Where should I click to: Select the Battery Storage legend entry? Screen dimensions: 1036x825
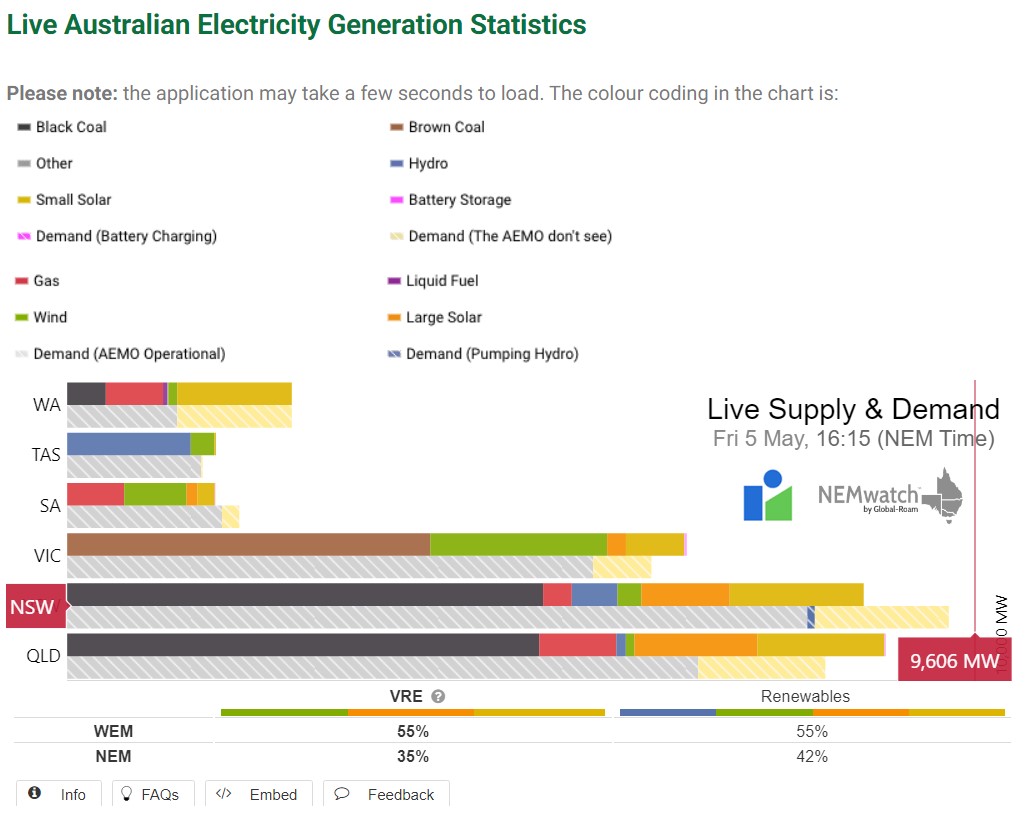coord(459,200)
